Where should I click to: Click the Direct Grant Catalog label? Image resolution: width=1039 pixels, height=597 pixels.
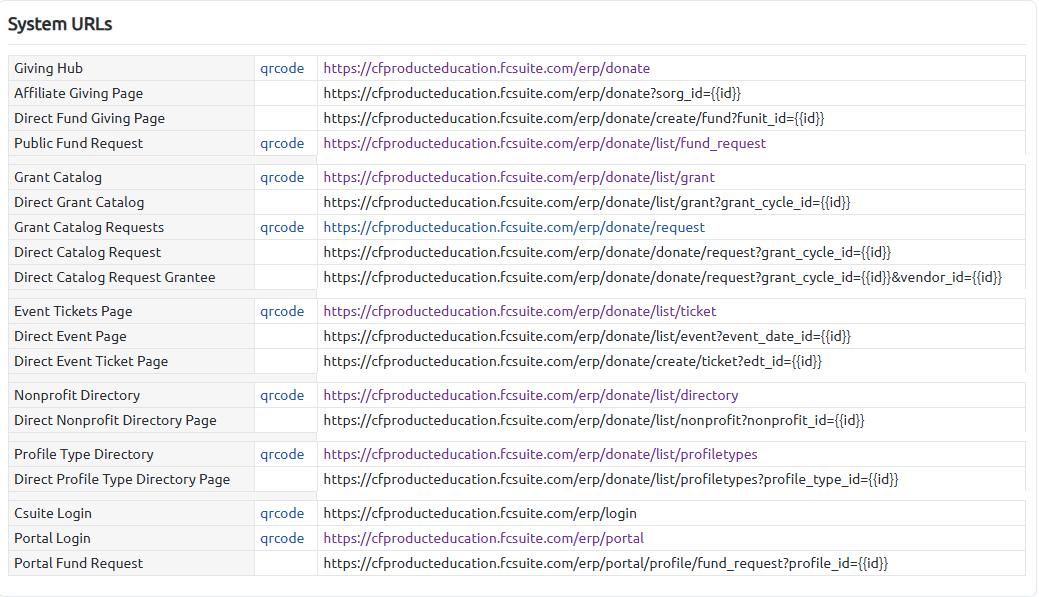click(79, 202)
